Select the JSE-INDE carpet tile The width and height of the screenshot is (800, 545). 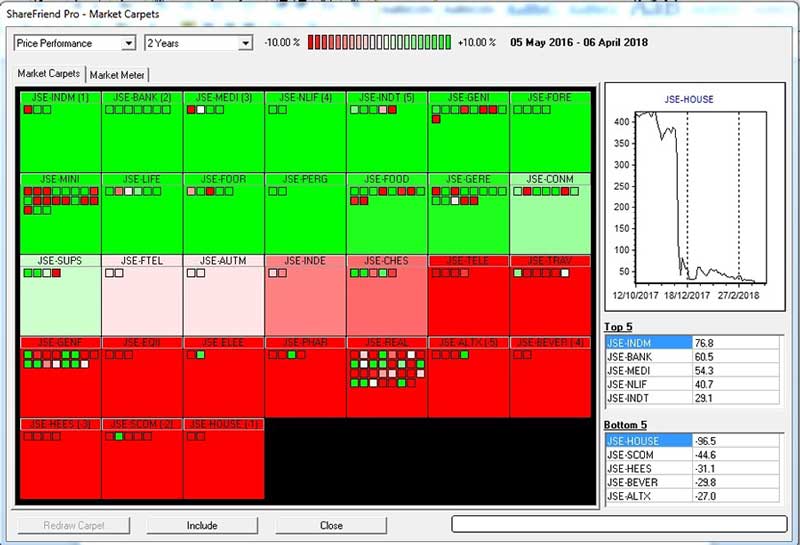pyautogui.click(x=306, y=295)
